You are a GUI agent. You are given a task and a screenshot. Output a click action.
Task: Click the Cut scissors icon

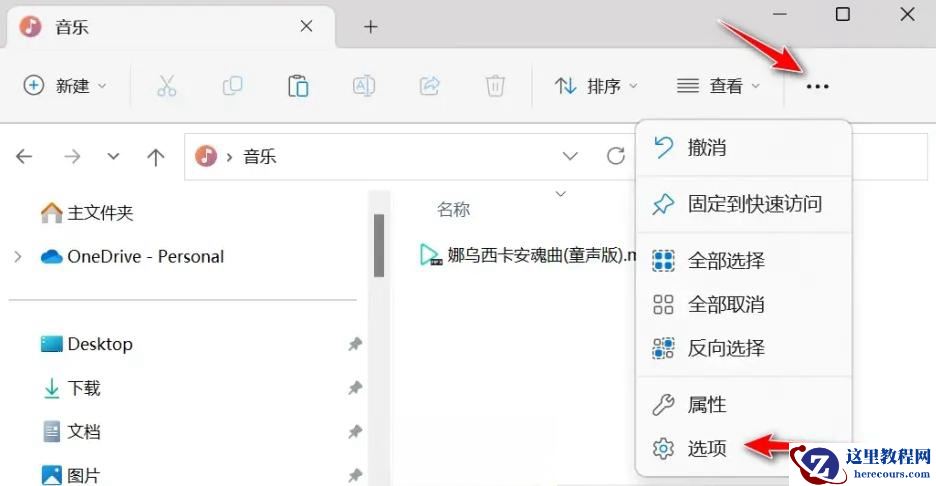pos(167,86)
